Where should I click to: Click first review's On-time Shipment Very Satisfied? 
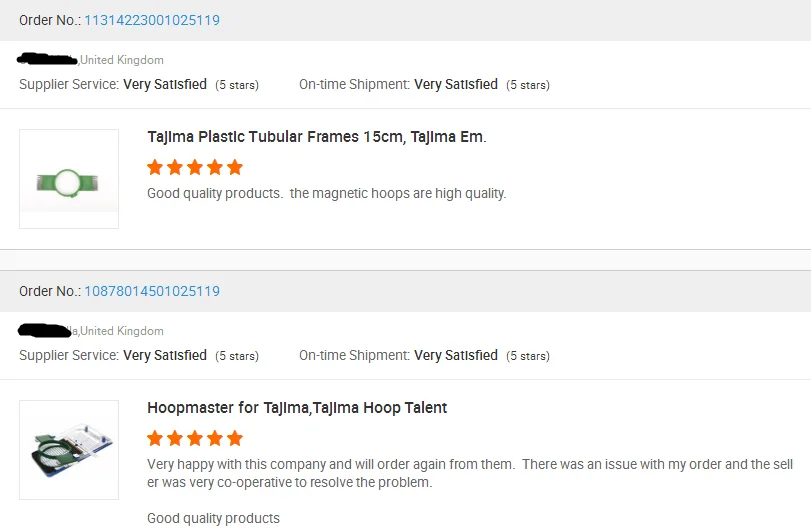(456, 85)
